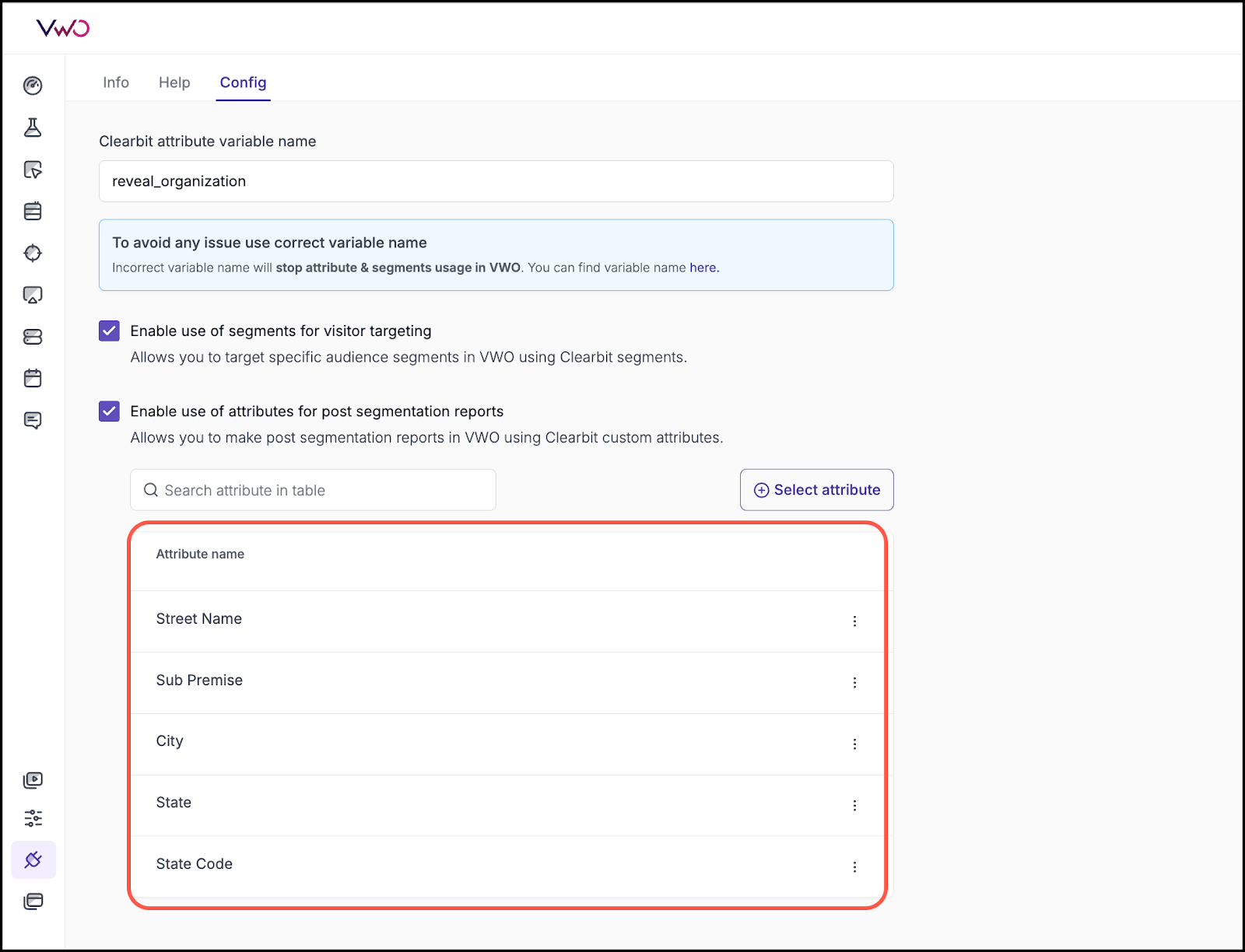Open the server data icon in sidebar
Image resolution: width=1245 pixels, height=952 pixels.
point(33,337)
